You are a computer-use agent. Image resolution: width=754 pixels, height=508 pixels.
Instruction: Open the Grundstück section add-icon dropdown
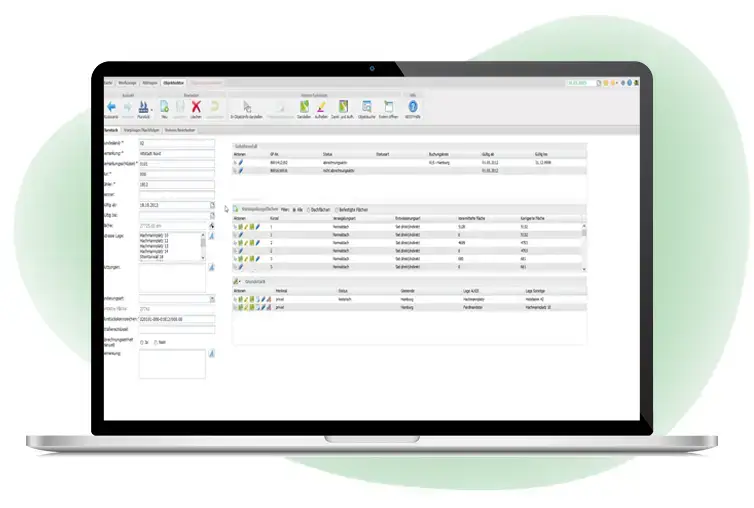click(238, 283)
